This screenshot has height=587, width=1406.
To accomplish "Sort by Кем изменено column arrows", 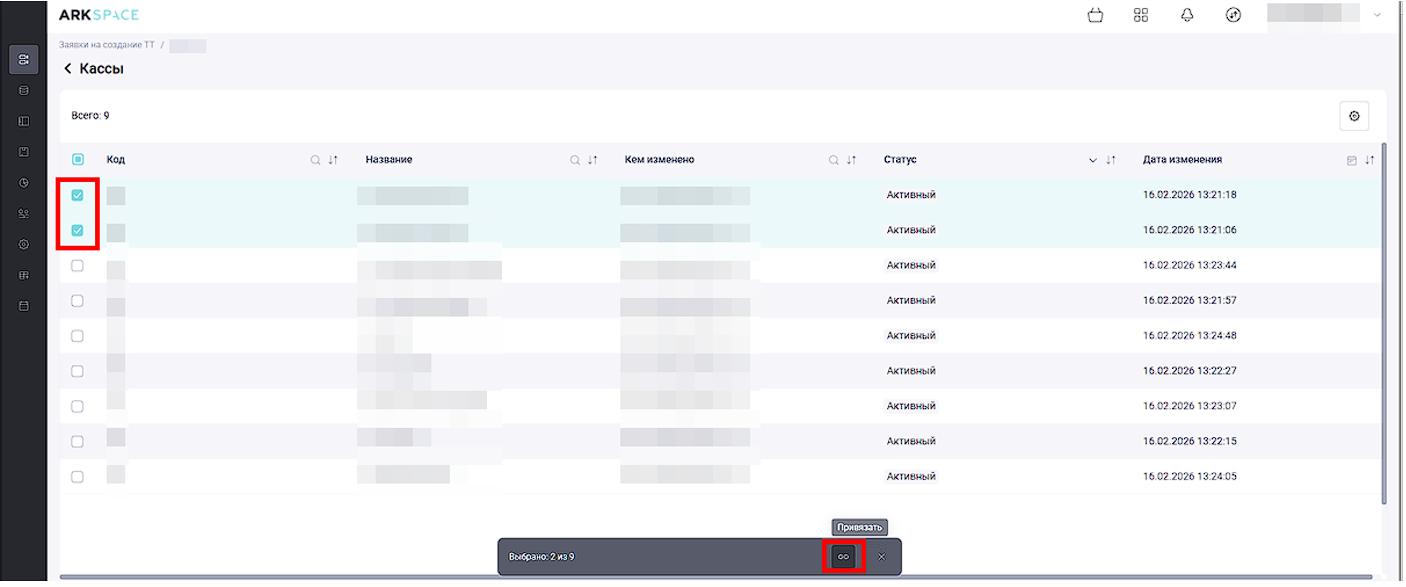I will point(852,160).
